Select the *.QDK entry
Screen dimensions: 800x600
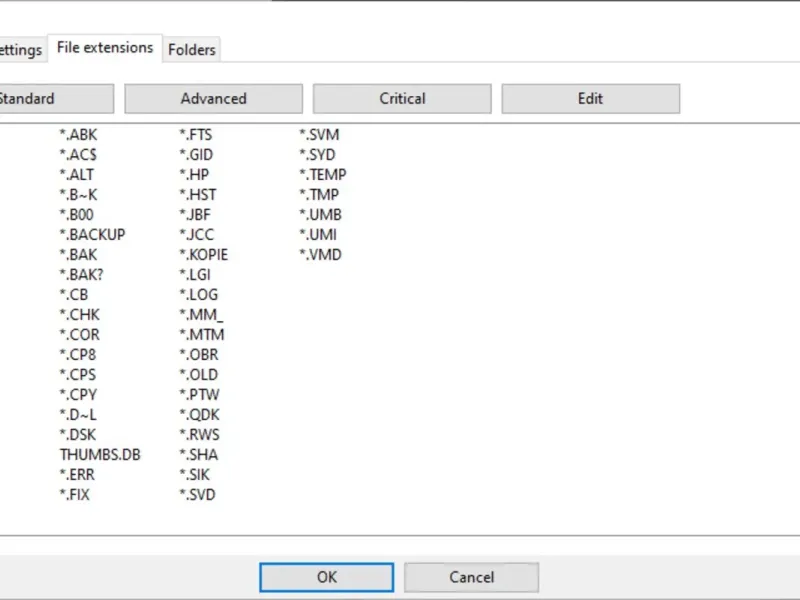point(199,414)
